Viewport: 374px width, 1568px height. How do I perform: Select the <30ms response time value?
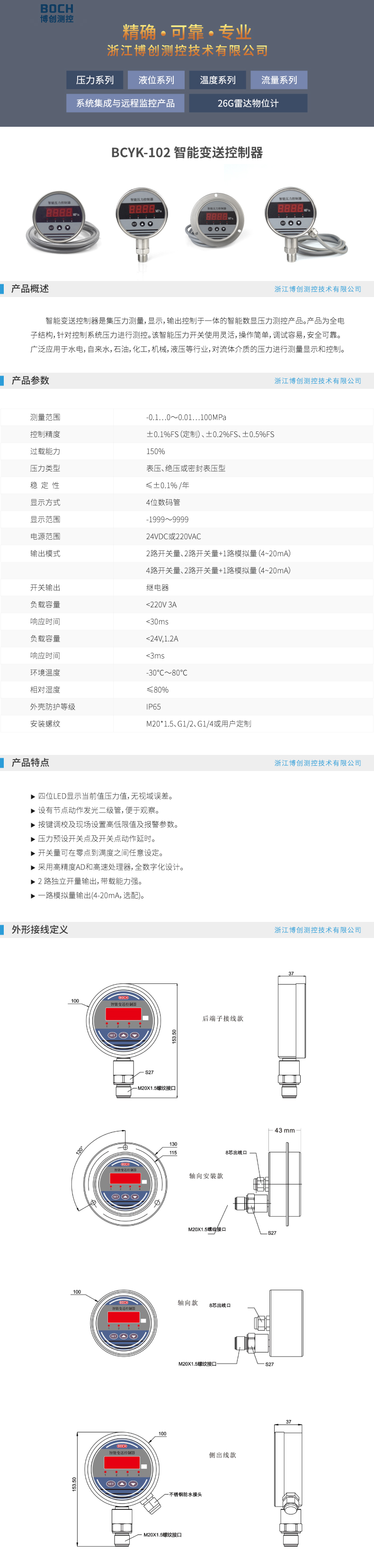click(x=157, y=622)
